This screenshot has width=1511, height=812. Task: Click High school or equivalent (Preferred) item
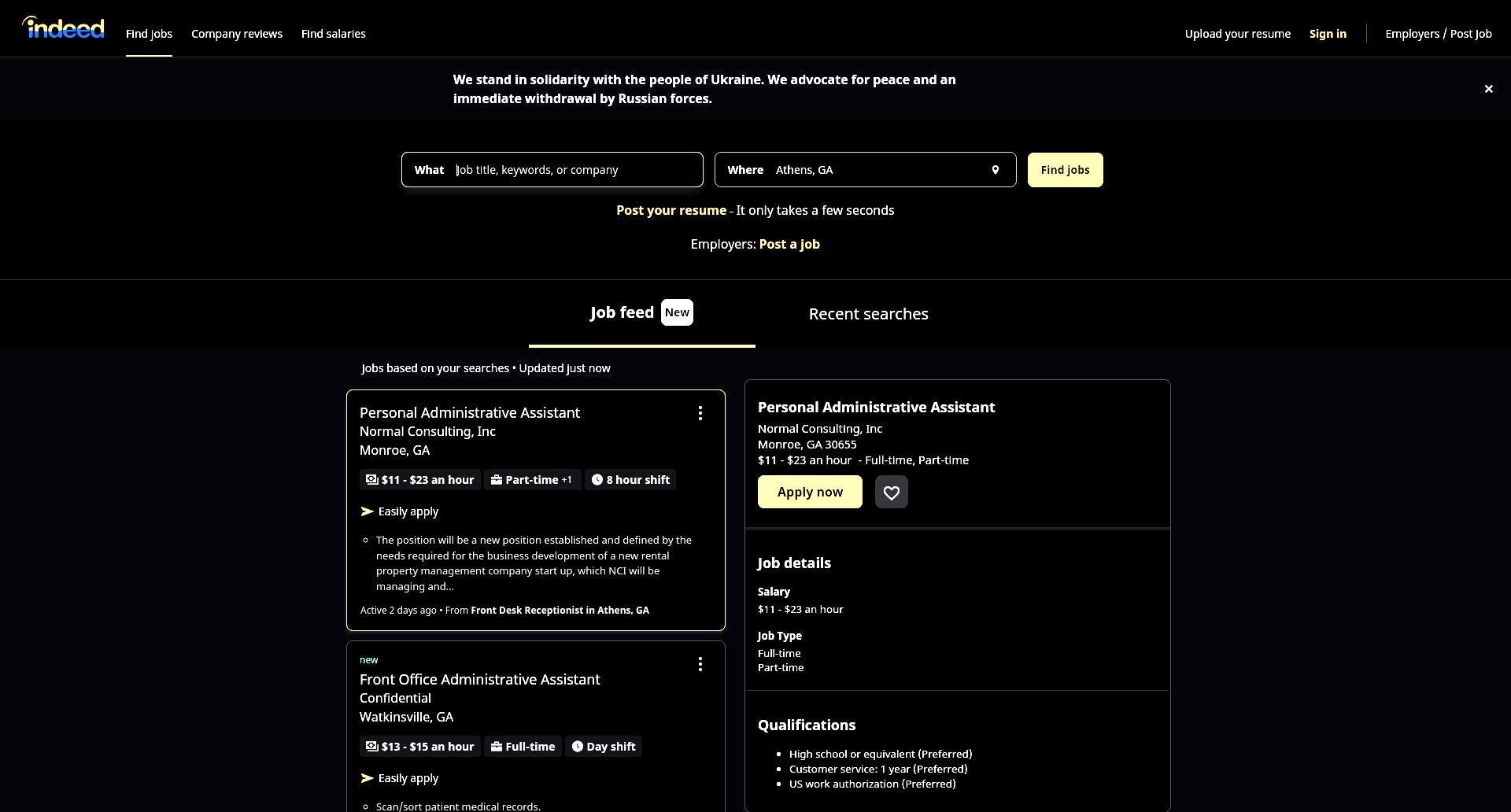coord(881,755)
